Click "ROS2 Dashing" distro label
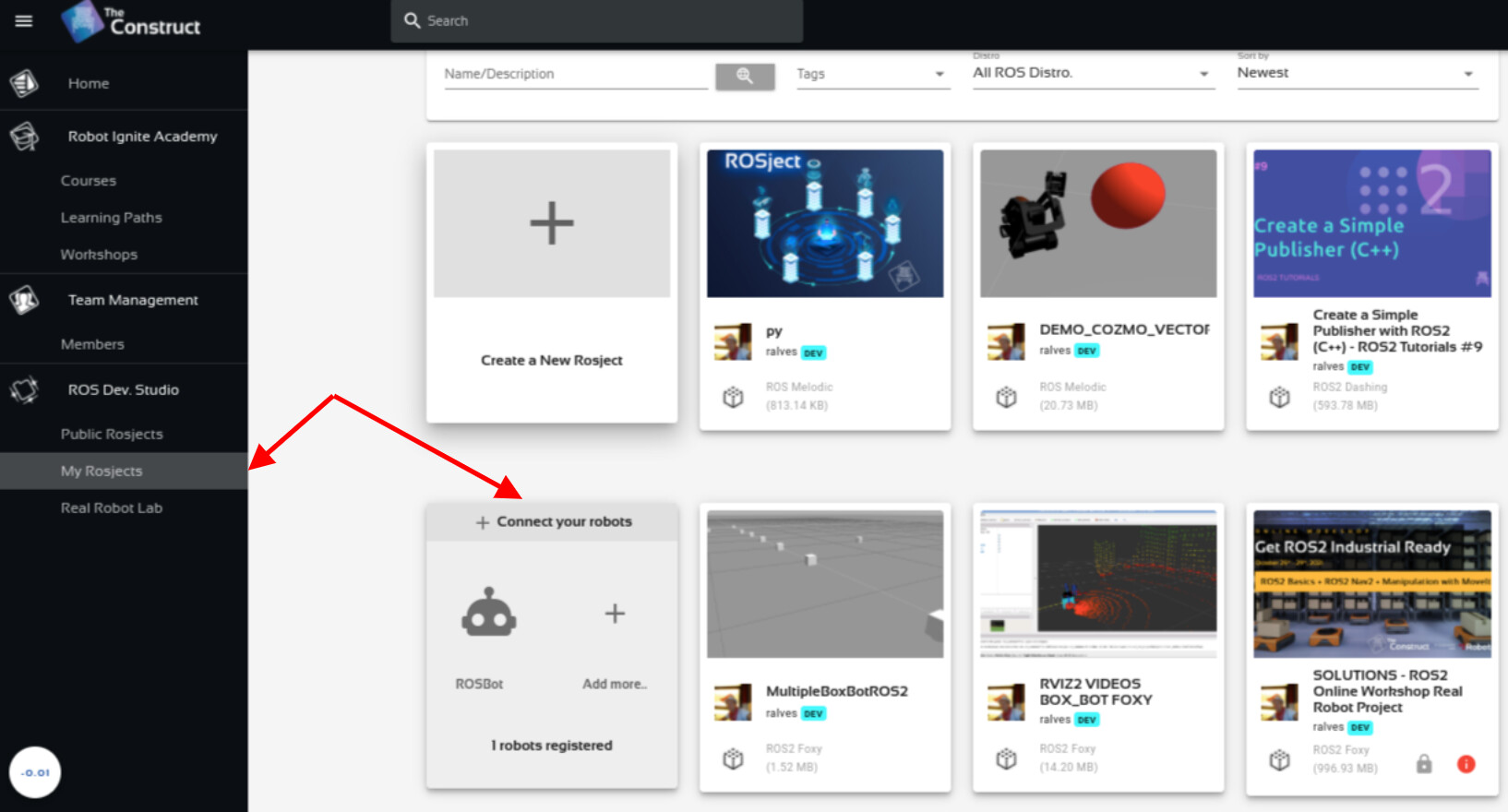Screen dimensions: 1508x812 pos(1350,388)
